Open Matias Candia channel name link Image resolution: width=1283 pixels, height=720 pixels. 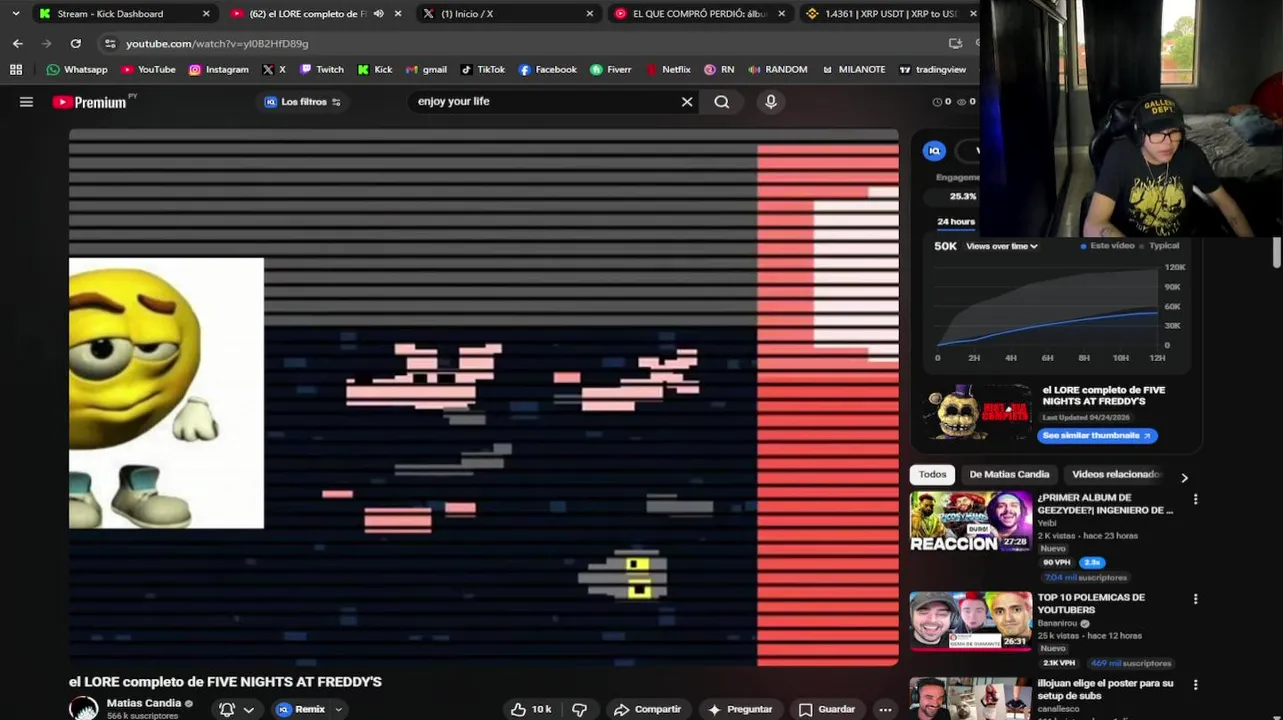click(144, 703)
